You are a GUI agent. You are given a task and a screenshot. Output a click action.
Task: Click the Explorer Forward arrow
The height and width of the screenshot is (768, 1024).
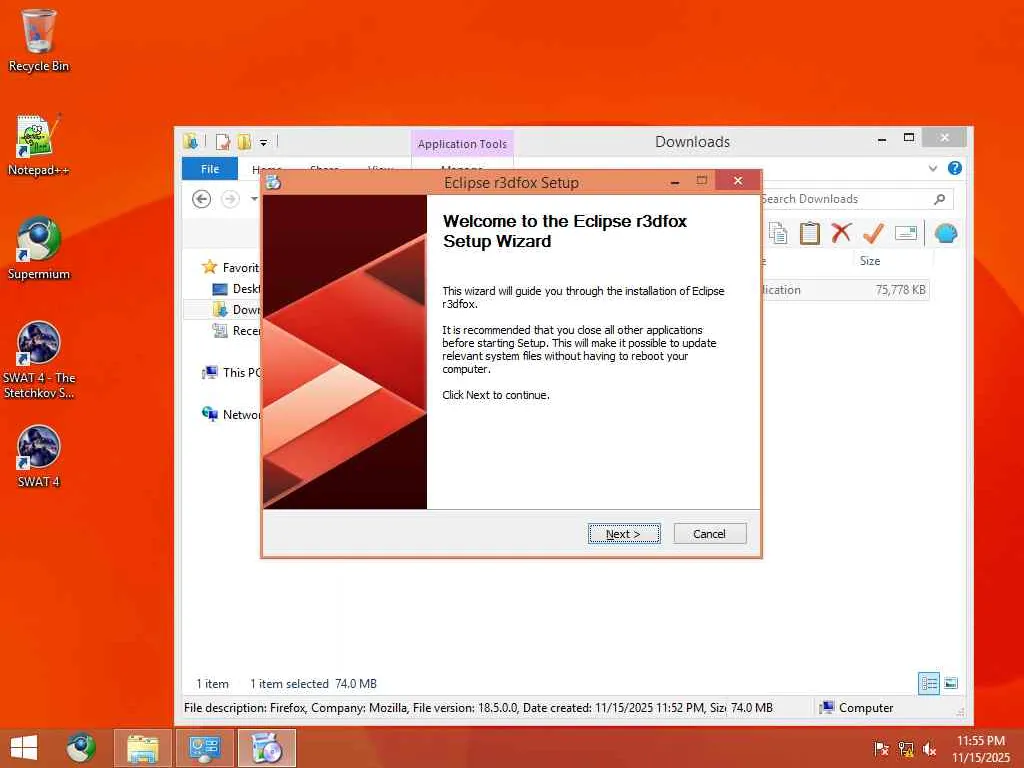[x=231, y=199]
